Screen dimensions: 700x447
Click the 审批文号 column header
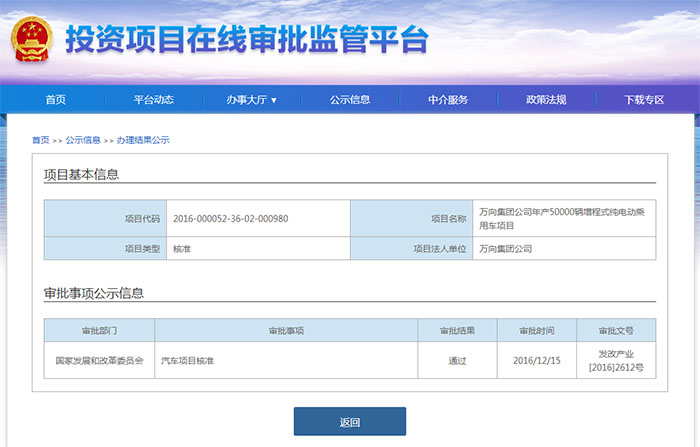[616, 330]
